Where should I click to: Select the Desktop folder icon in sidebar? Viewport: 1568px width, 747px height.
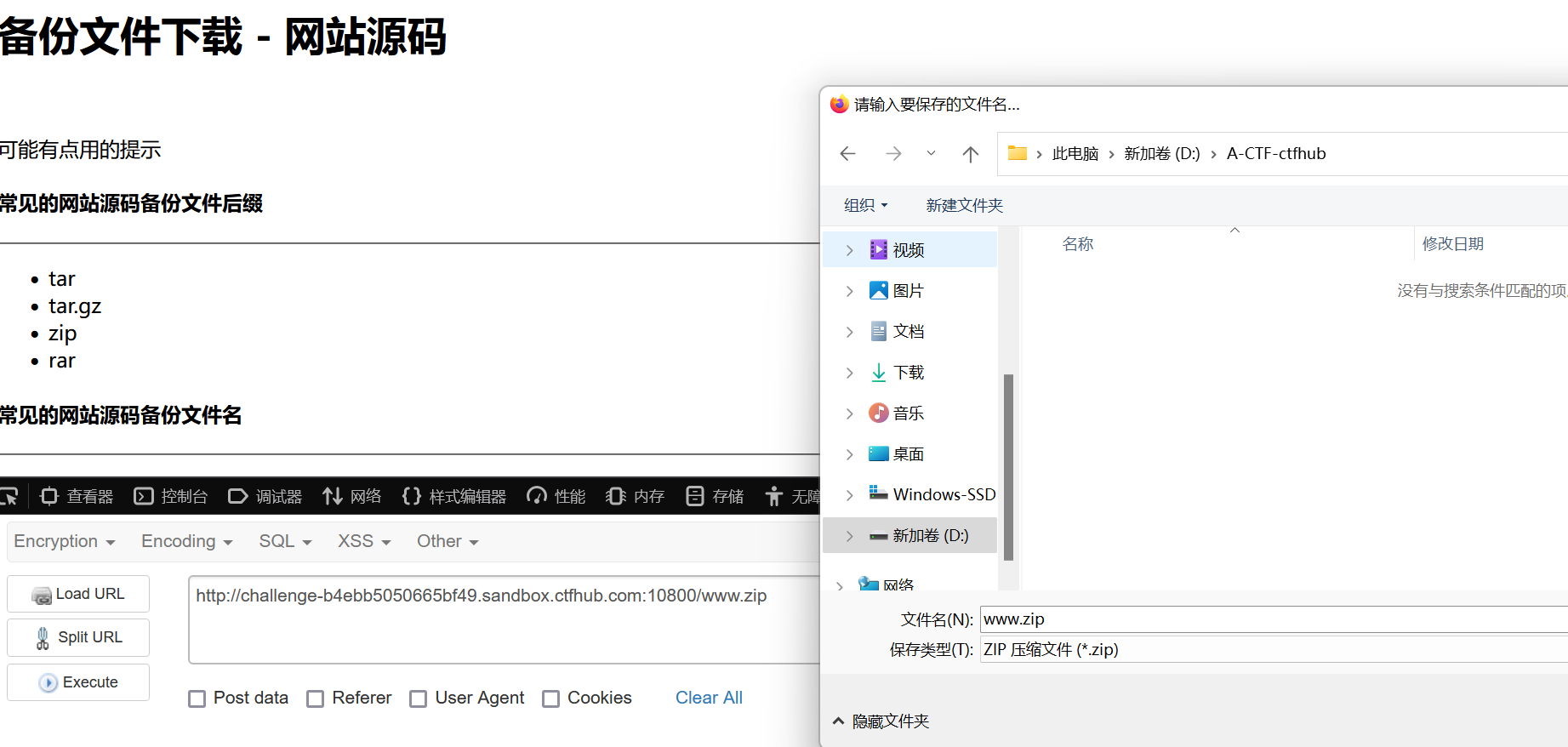[x=879, y=454]
